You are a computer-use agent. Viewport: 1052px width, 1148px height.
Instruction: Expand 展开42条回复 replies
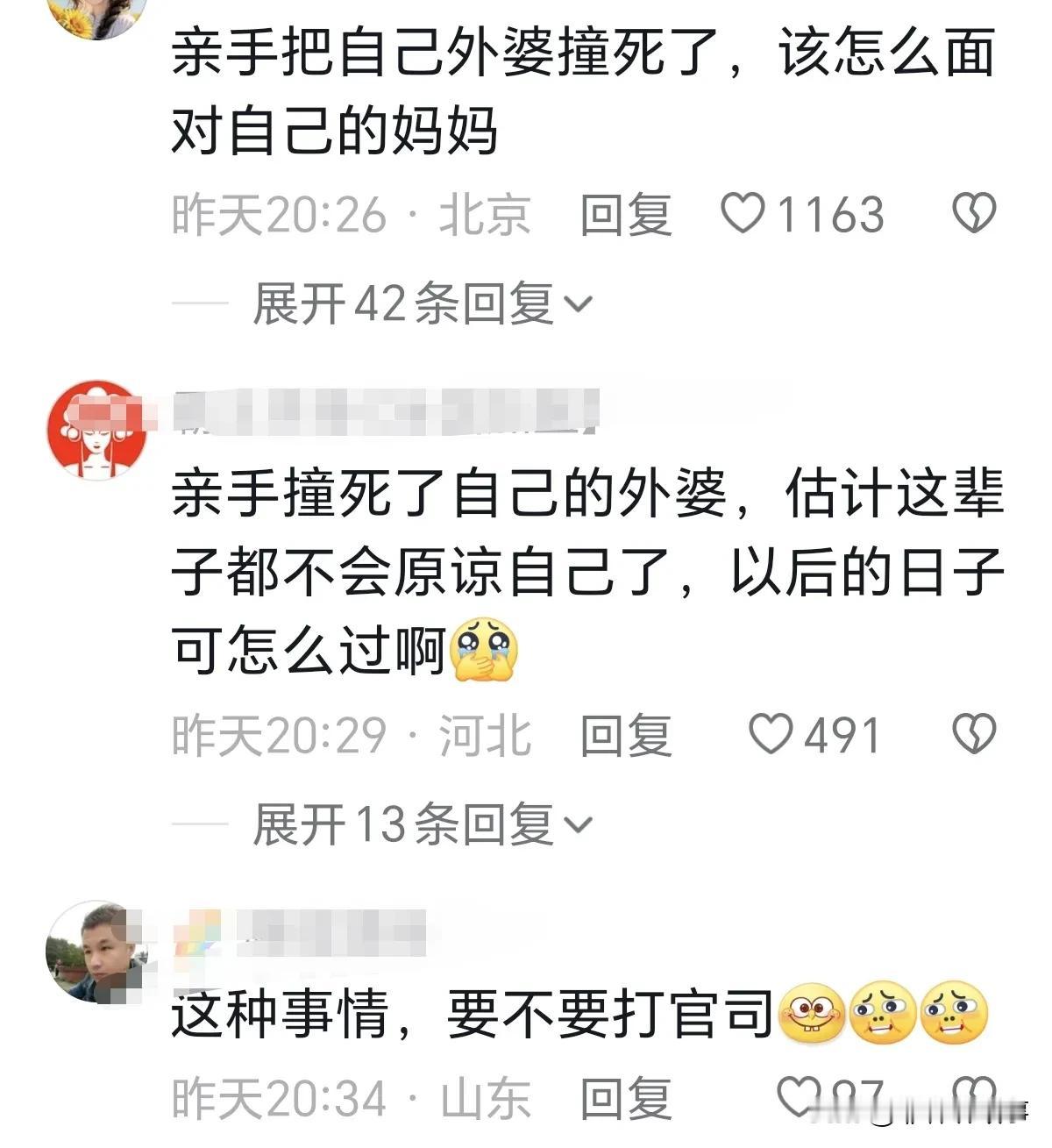pyautogui.click(x=423, y=304)
